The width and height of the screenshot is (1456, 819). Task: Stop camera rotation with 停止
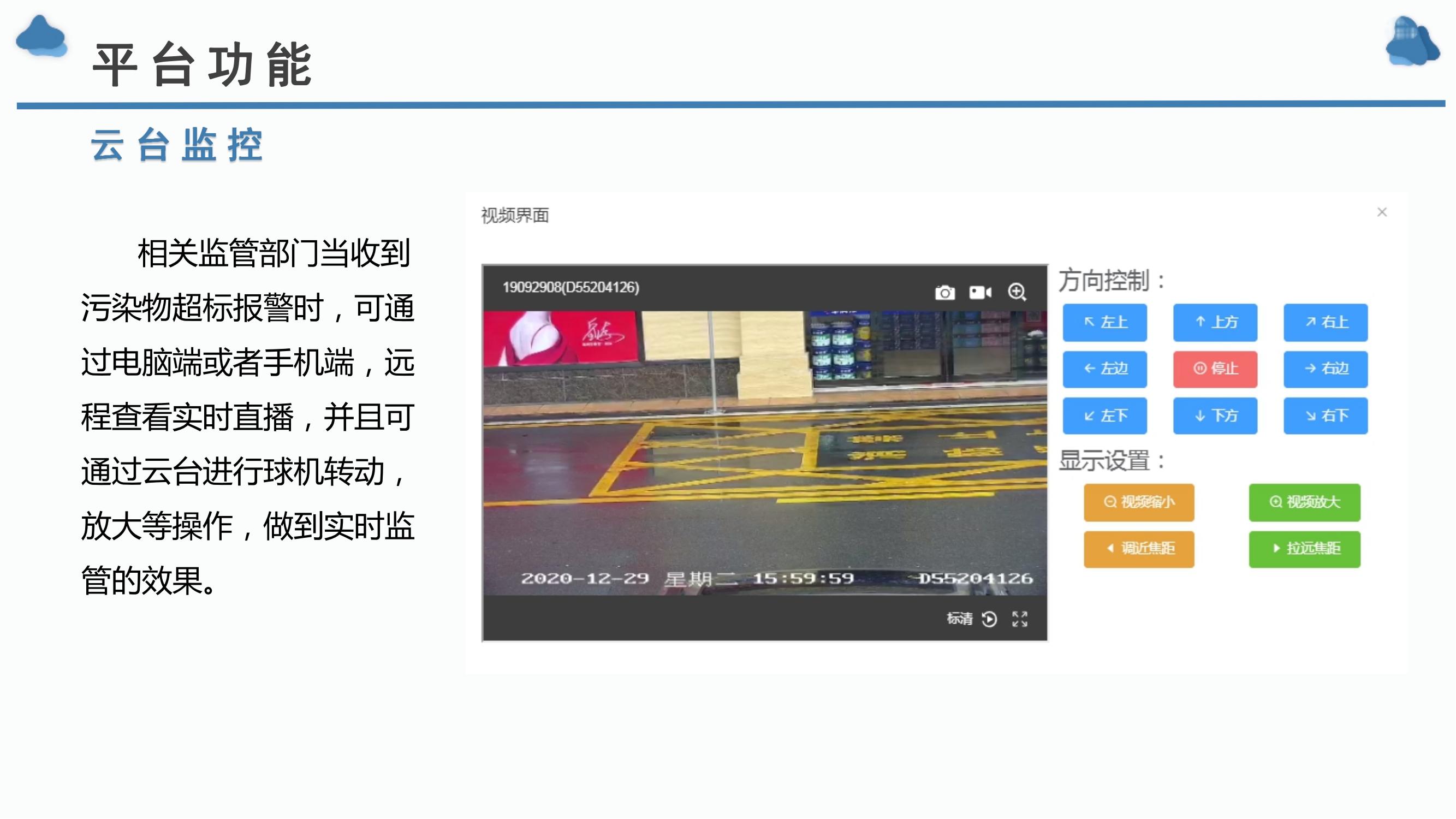pyautogui.click(x=1215, y=369)
